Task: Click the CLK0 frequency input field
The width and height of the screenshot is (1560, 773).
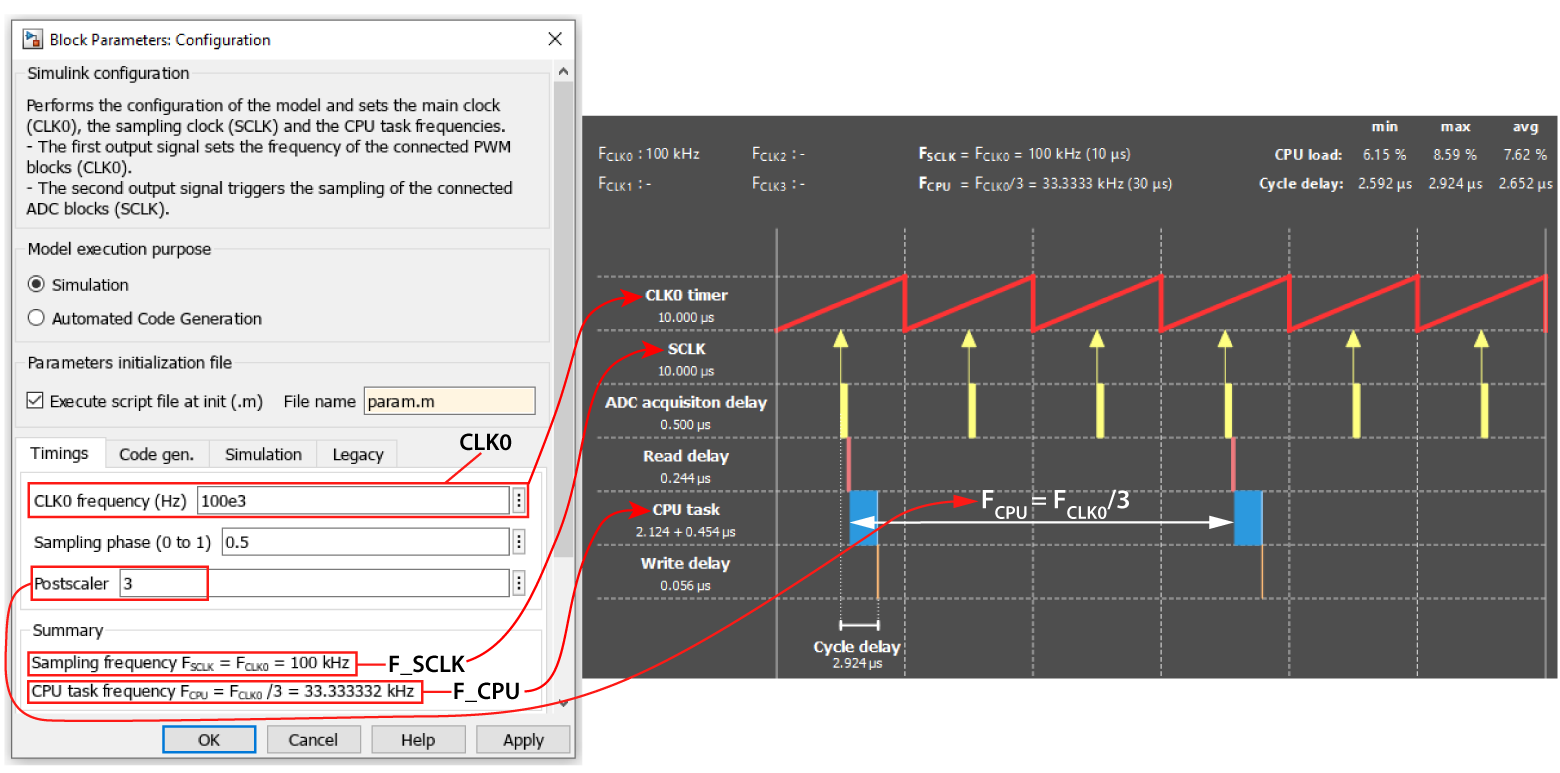Action: point(352,501)
